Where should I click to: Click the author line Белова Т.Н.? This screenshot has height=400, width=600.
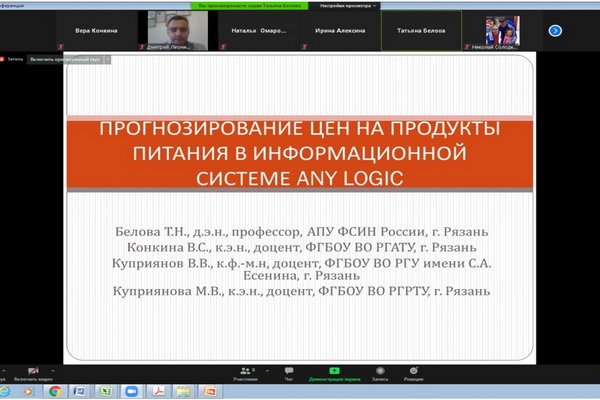302,232
